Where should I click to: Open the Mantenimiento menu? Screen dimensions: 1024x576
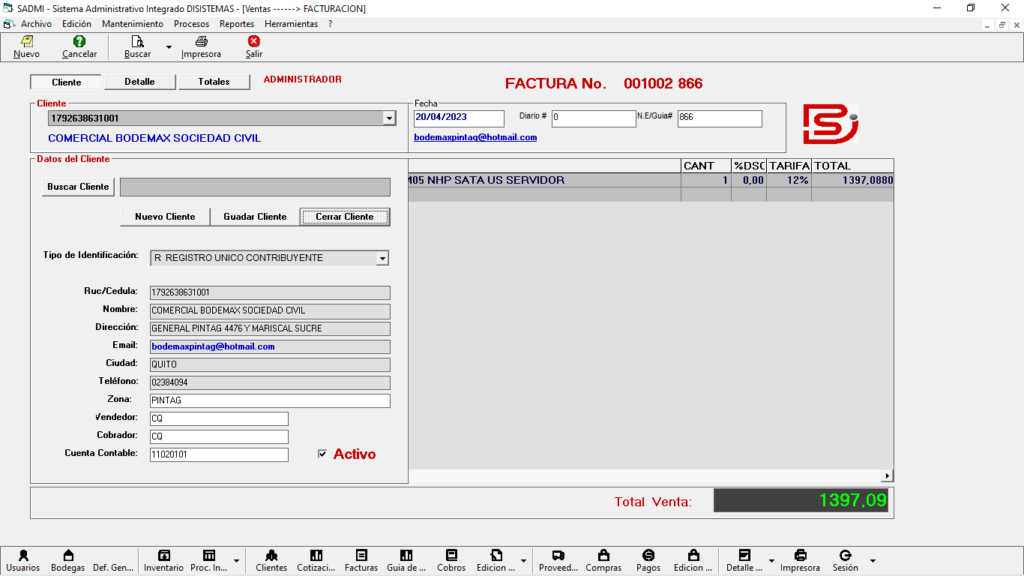(x=133, y=24)
